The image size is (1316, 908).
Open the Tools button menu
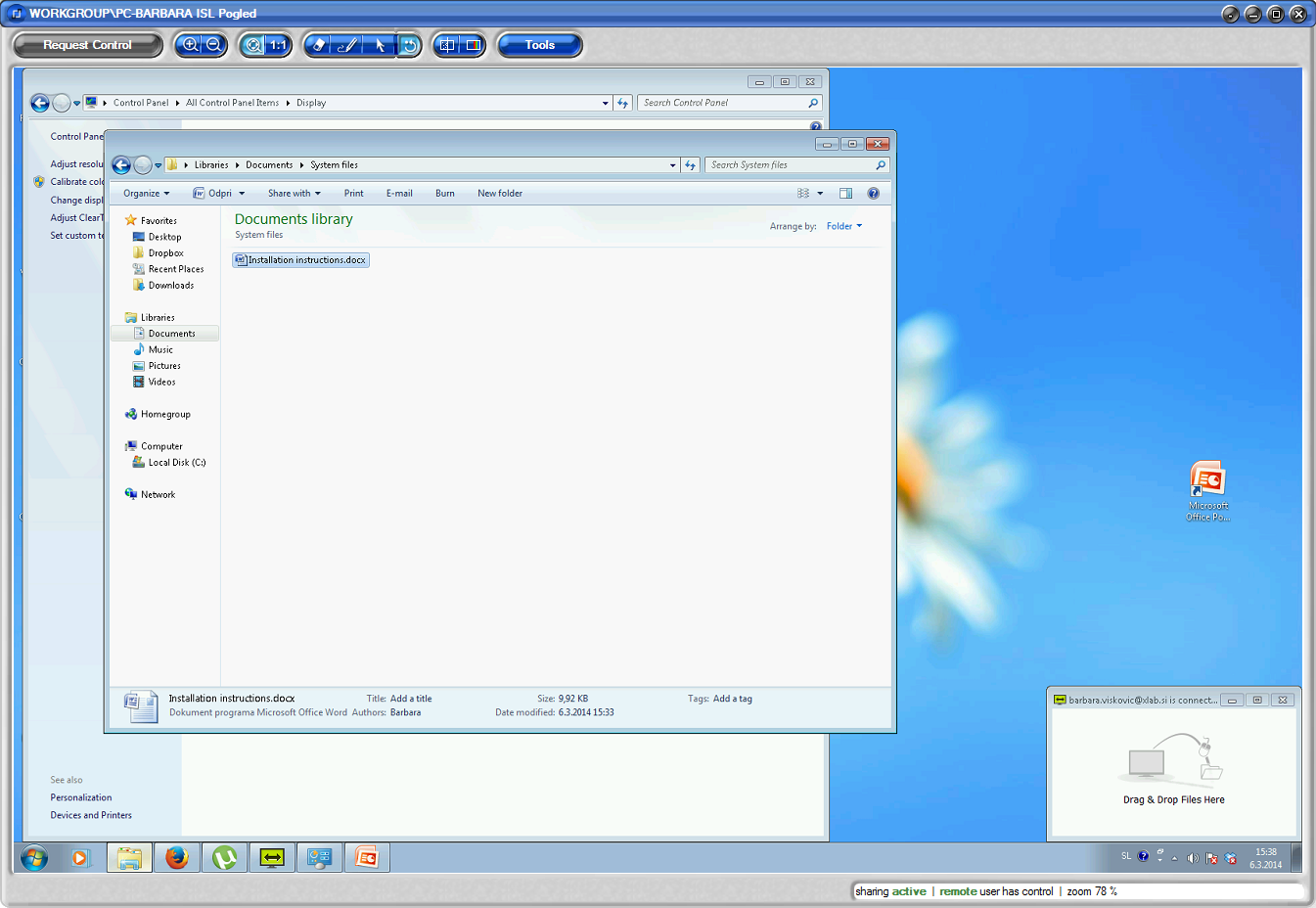pos(539,44)
